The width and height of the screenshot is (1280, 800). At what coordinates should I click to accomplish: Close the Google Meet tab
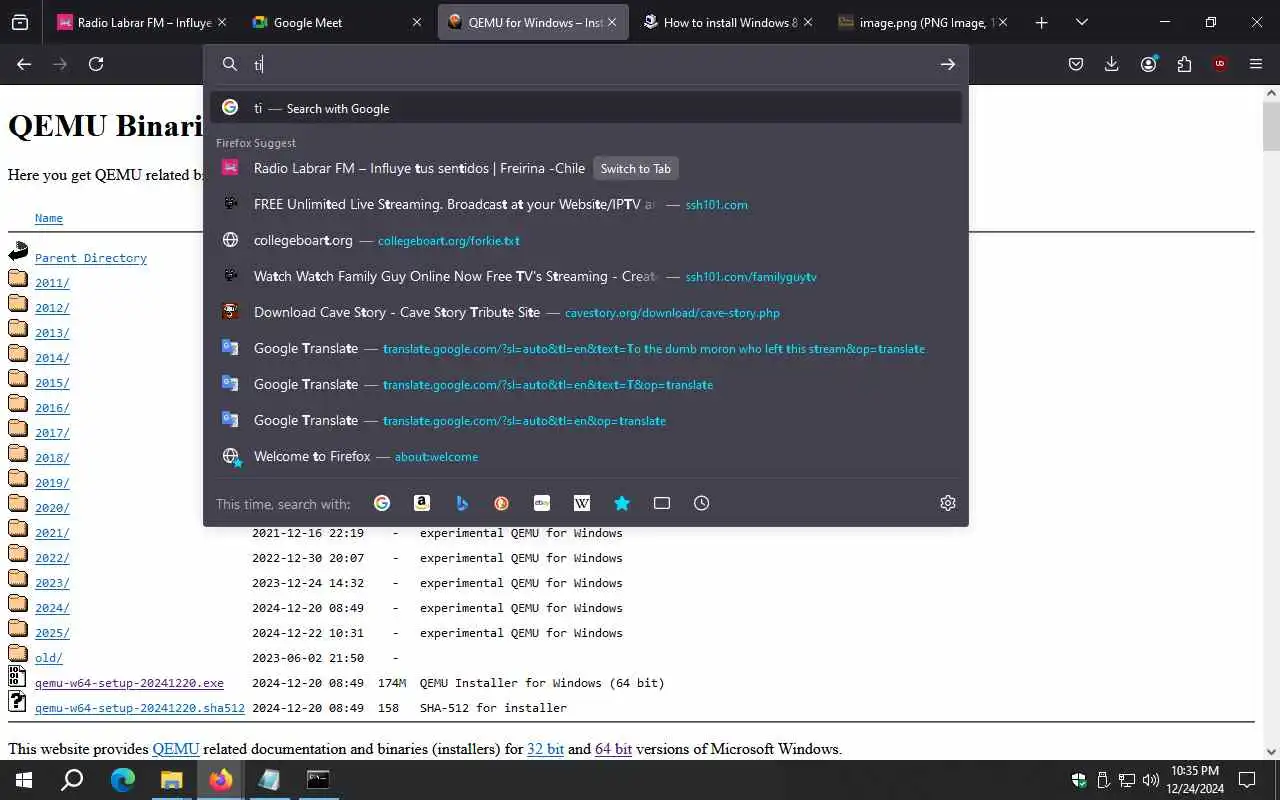coord(416,22)
